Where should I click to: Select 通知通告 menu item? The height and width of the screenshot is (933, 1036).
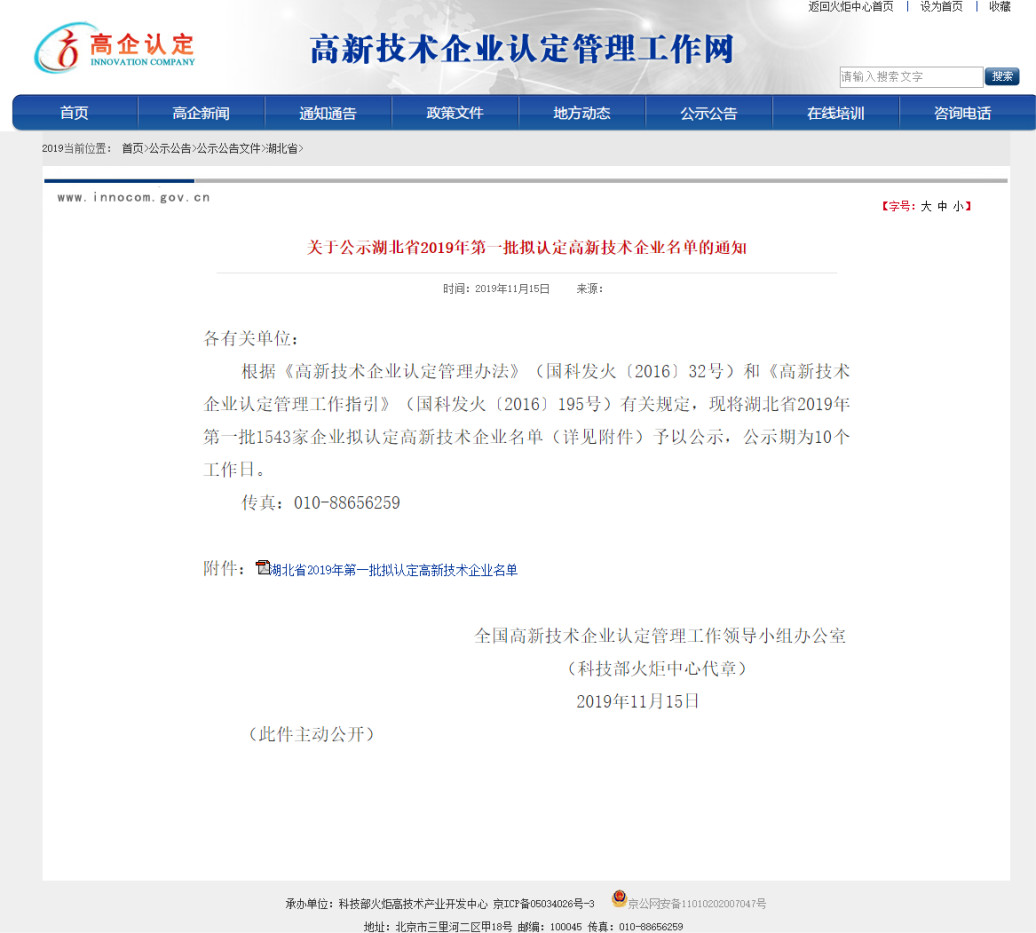click(x=328, y=113)
